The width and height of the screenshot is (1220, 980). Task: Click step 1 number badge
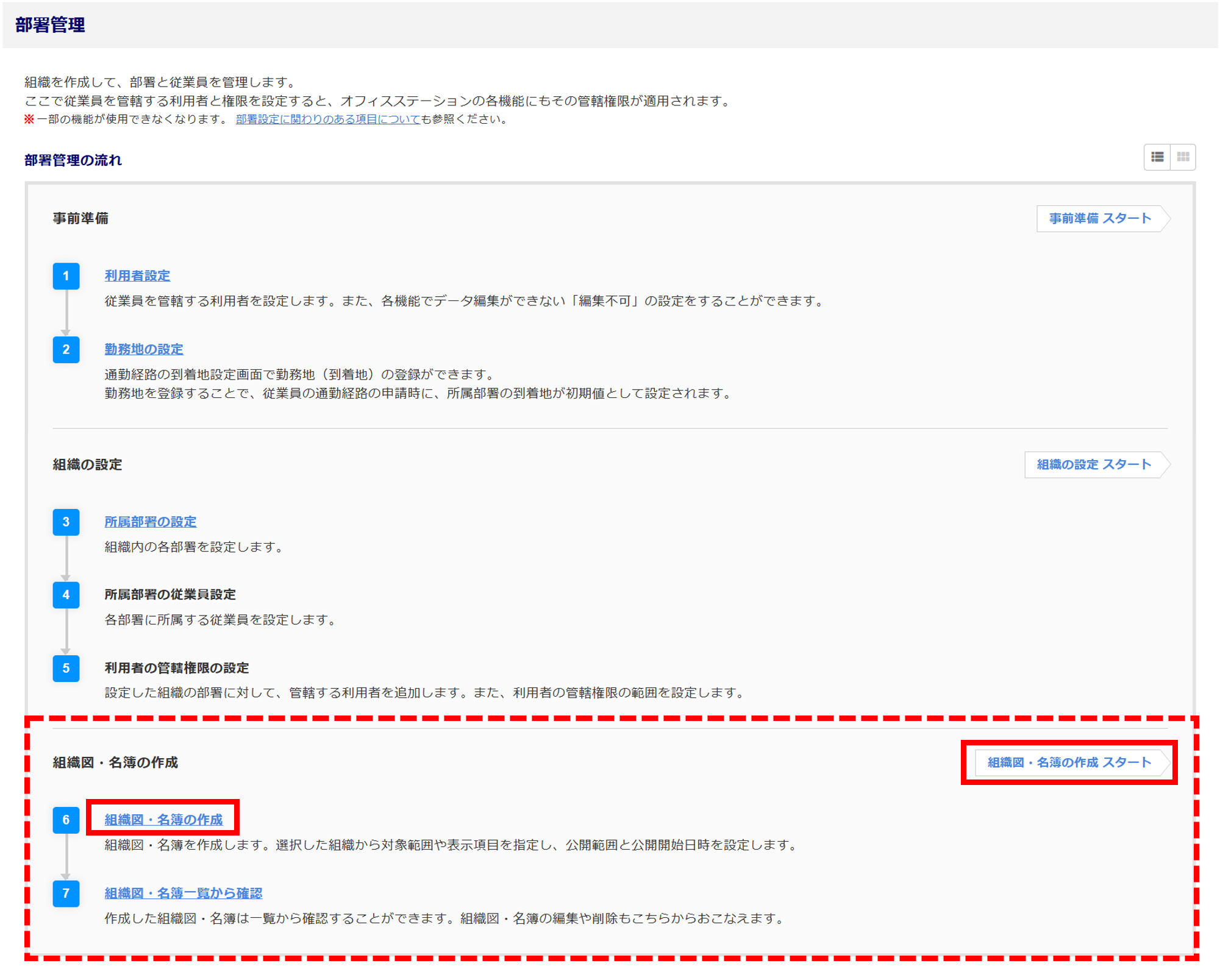pyautogui.click(x=66, y=276)
